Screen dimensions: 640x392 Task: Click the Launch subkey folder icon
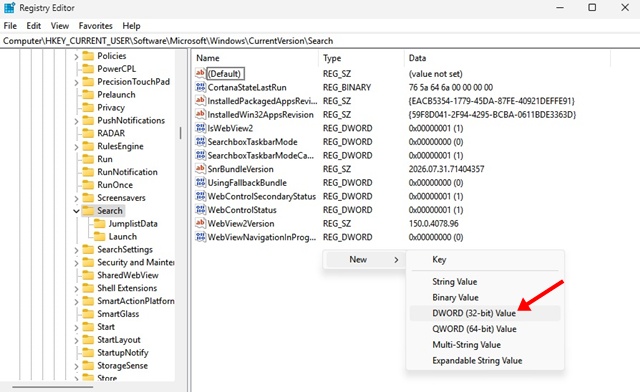click(x=100, y=236)
